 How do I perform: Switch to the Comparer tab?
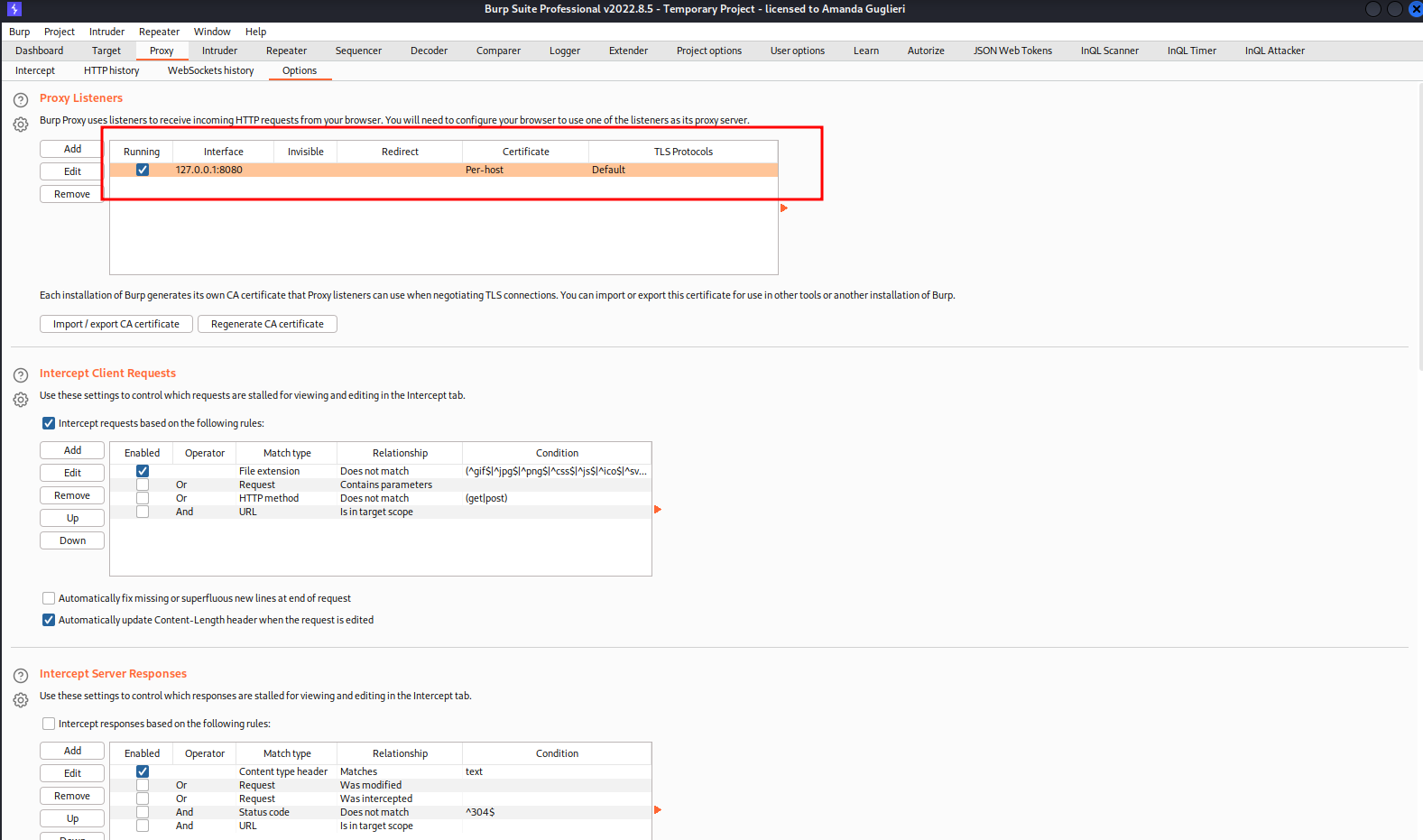pyautogui.click(x=498, y=51)
